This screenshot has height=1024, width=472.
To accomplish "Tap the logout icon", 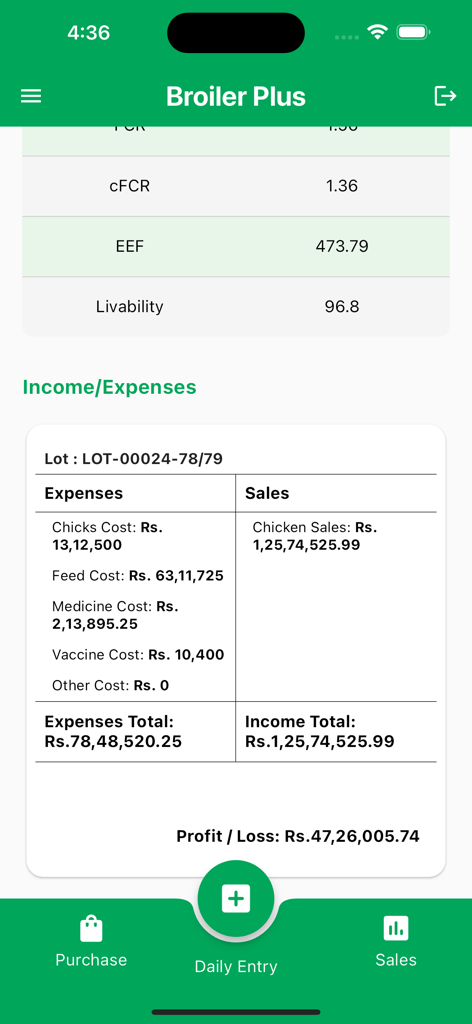I will 445,96.
